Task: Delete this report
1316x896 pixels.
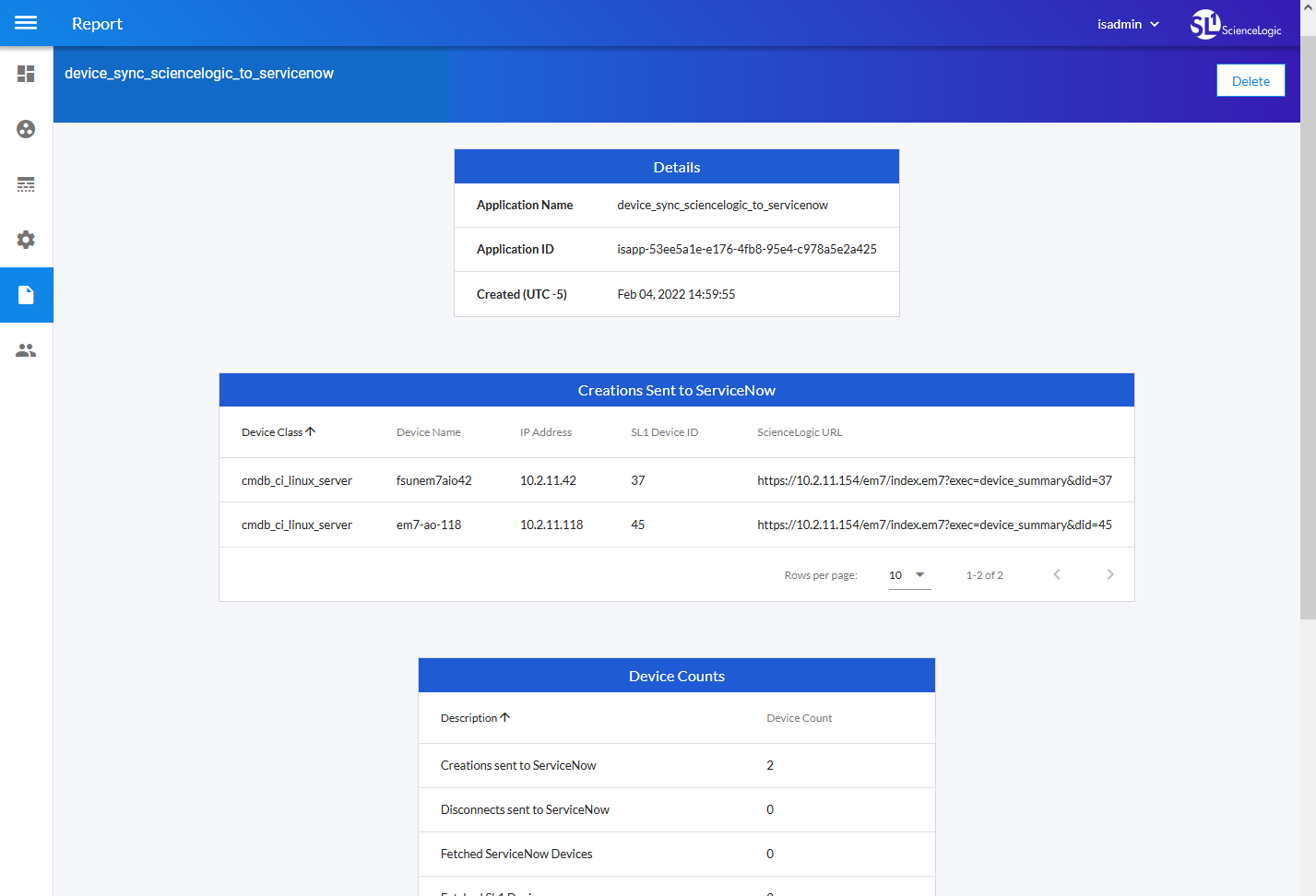Action: 1250,81
